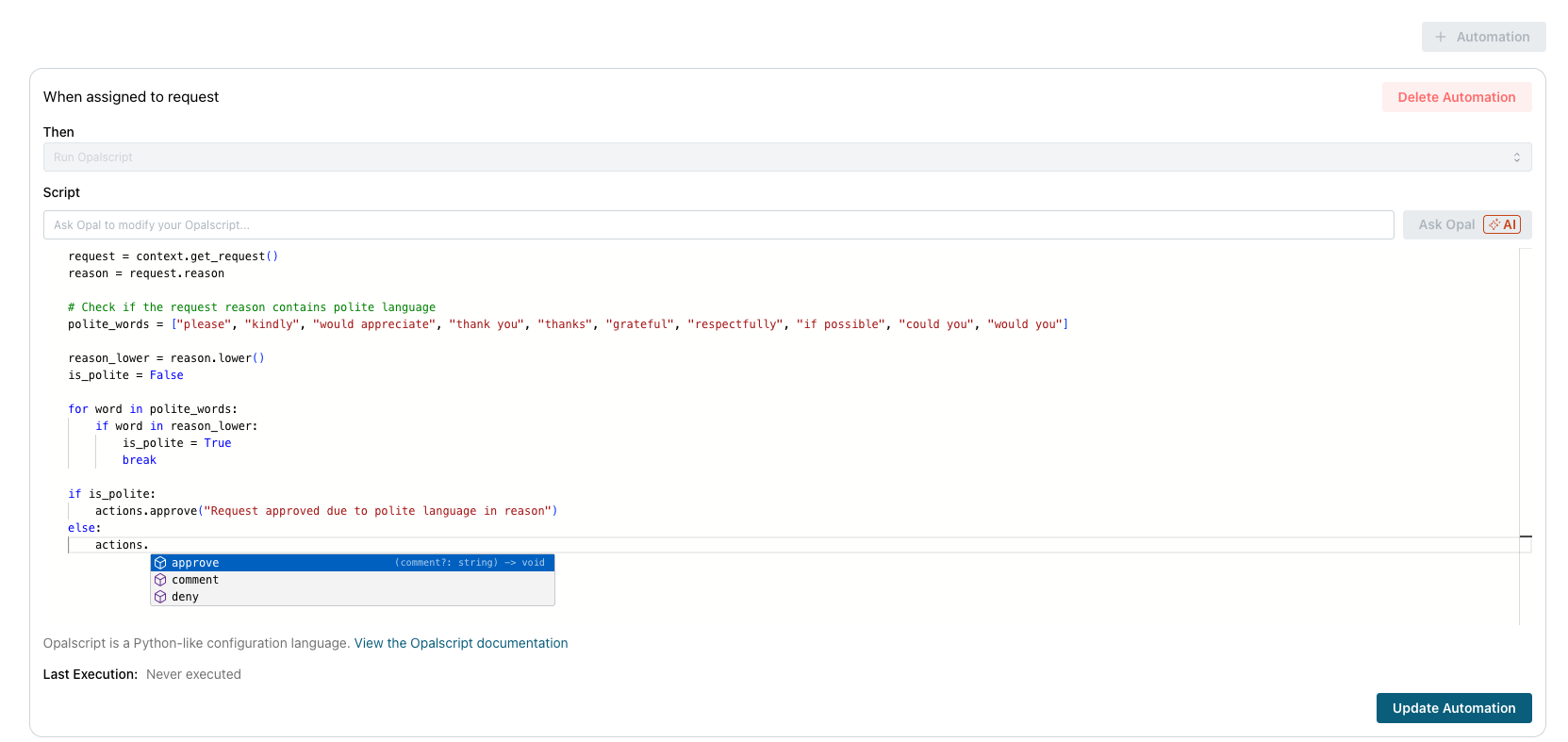
Task: Click the cube icon beside approve suggestion
Action: (160, 563)
